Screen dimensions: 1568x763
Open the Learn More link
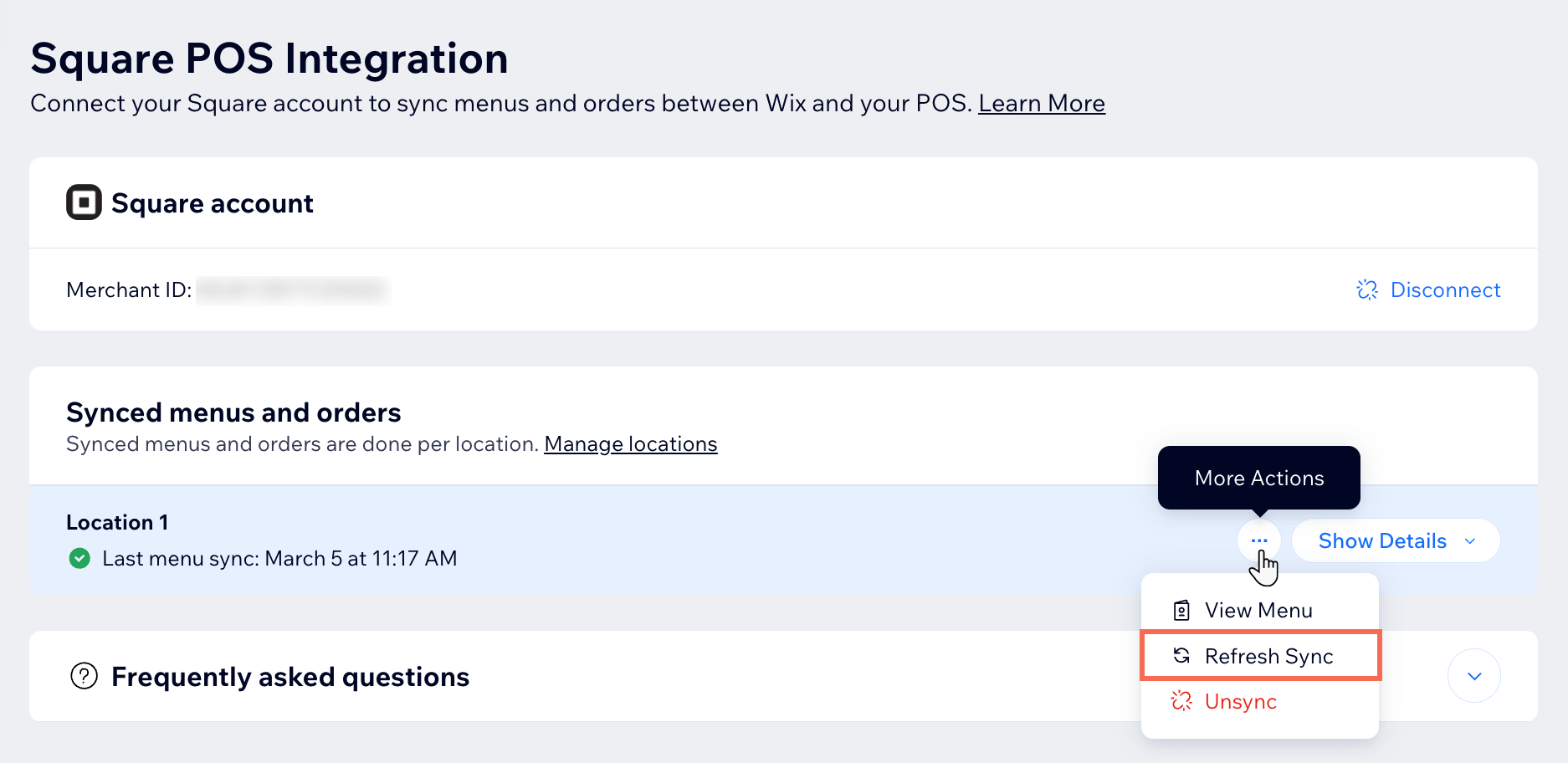(x=1042, y=103)
